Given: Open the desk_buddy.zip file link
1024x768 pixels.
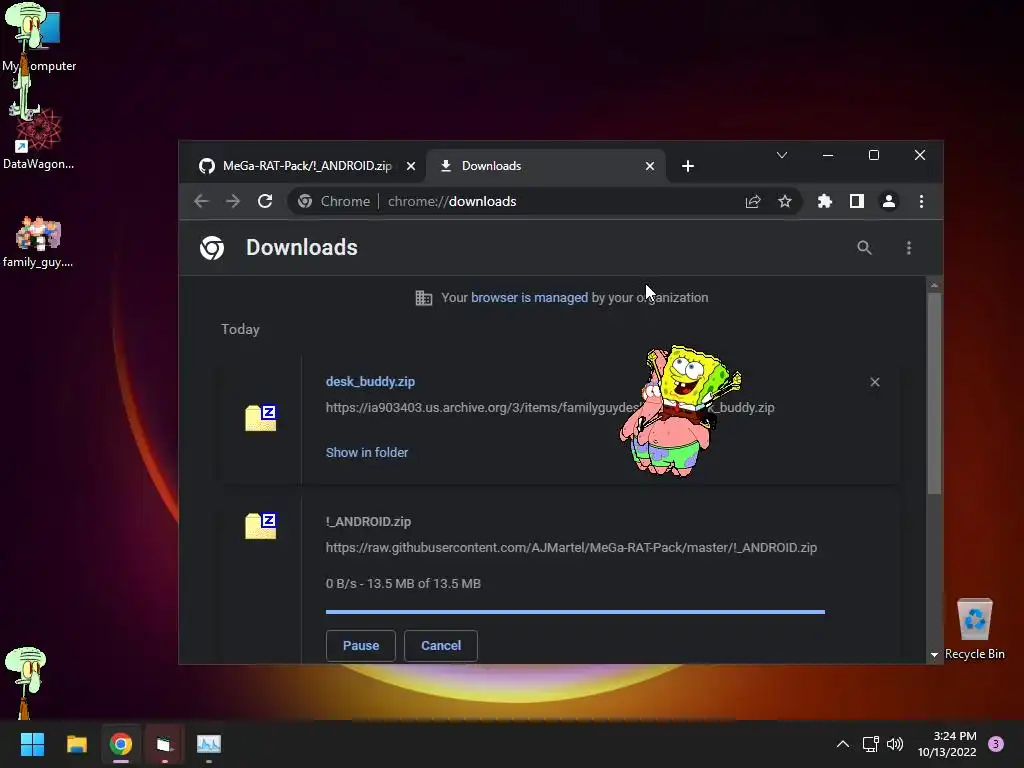Looking at the screenshot, I should pos(370,381).
